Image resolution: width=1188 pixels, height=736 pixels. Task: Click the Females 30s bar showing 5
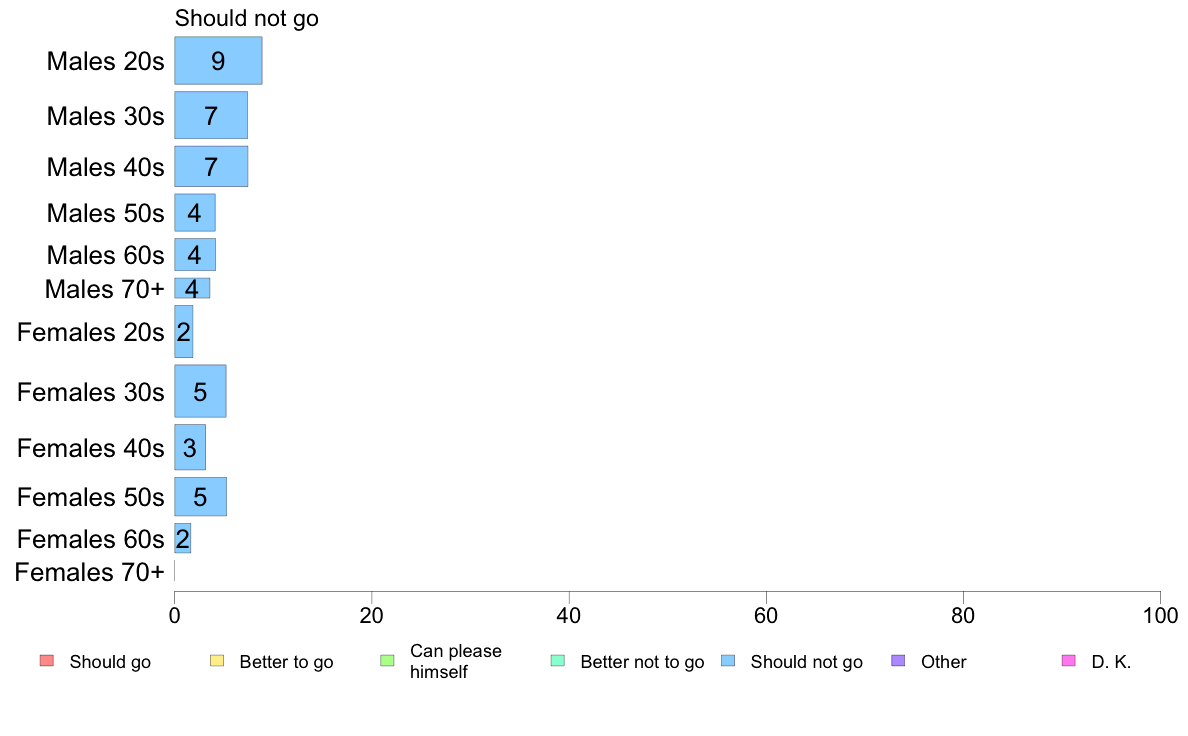point(200,391)
